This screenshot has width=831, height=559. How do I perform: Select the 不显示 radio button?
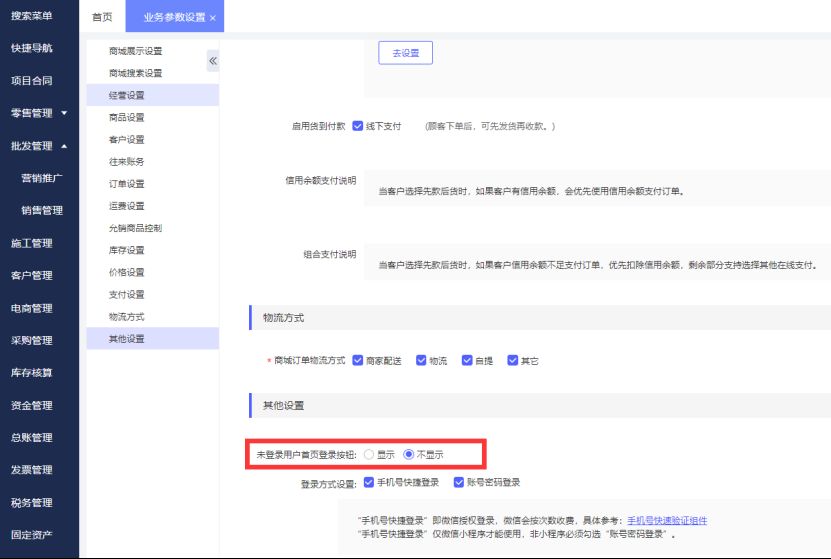pyautogui.click(x=408, y=454)
